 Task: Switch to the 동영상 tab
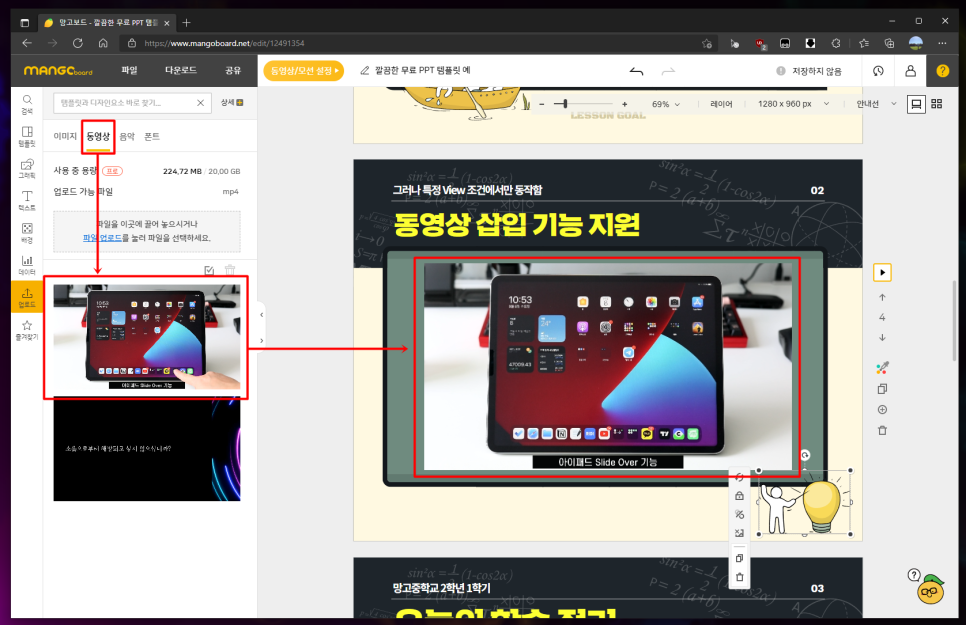tap(98, 136)
